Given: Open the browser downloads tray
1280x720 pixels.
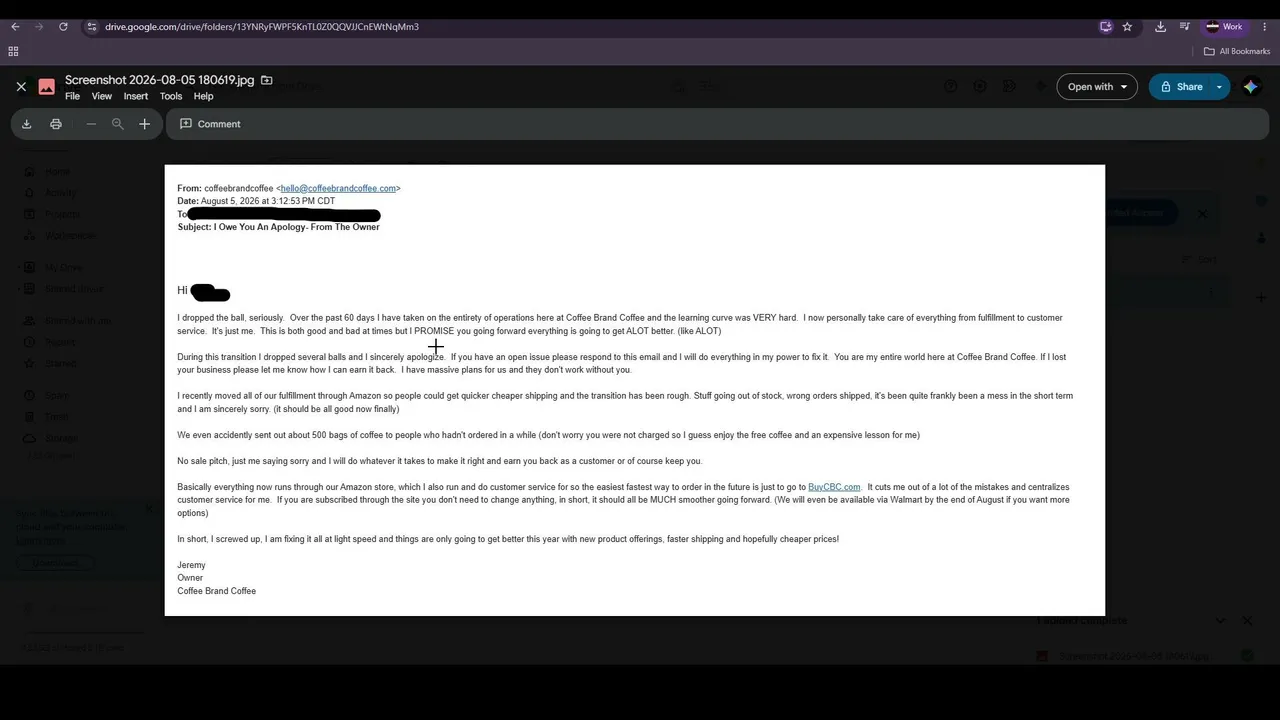Looking at the screenshot, I should point(1160,27).
